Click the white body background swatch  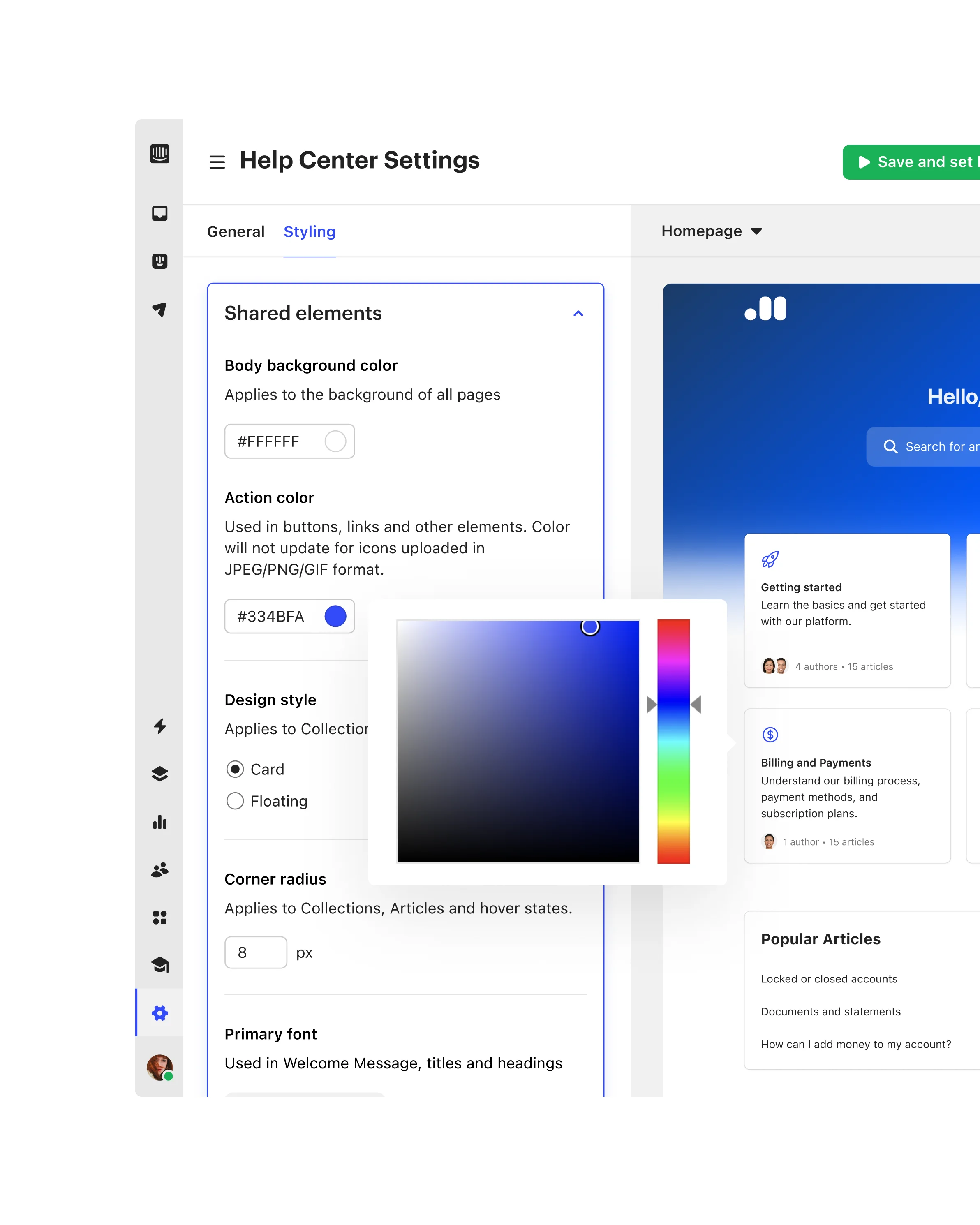tap(335, 441)
